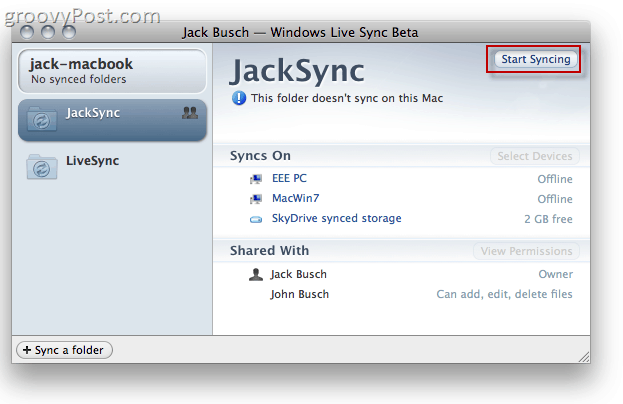Click the Syncs On section header
Screen dimensions: 623x404
pos(260,156)
